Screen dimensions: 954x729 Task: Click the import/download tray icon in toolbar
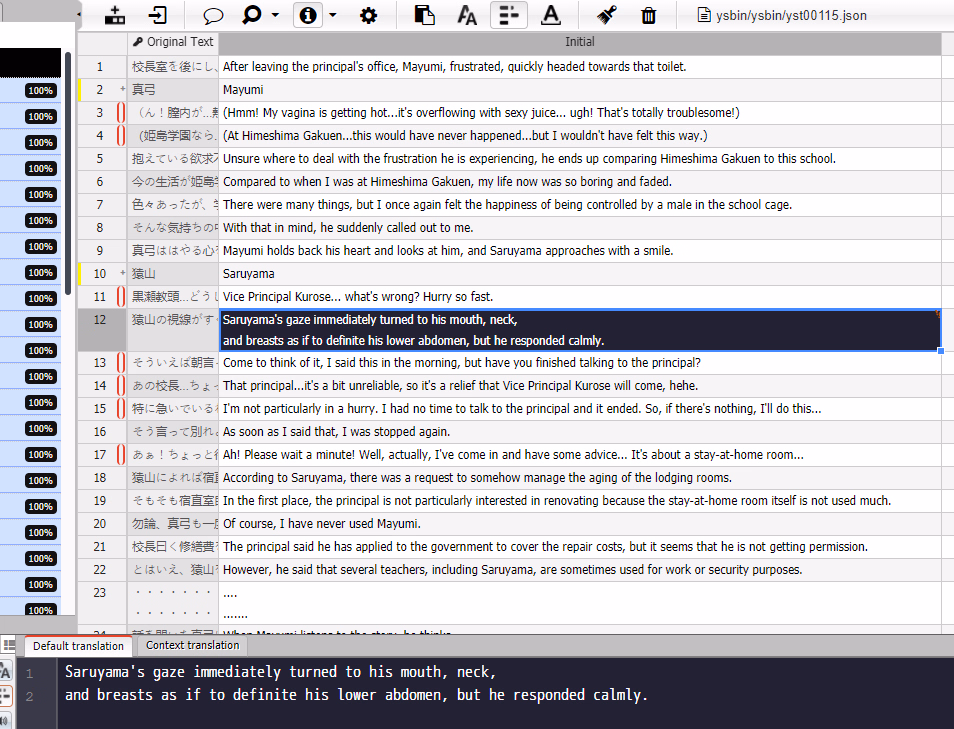[115, 15]
